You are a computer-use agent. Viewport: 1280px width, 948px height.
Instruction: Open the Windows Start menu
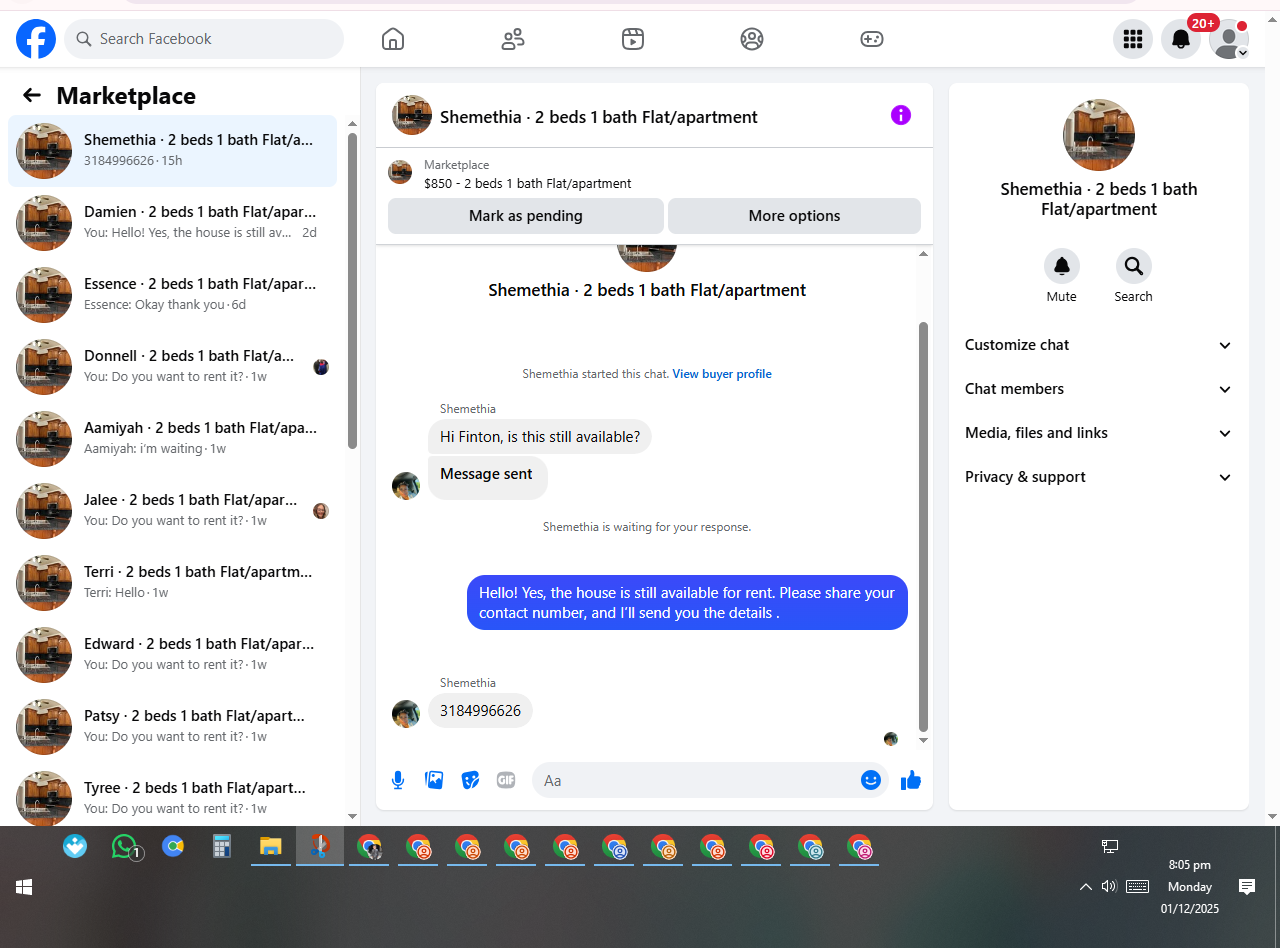pyautogui.click(x=24, y=887)
